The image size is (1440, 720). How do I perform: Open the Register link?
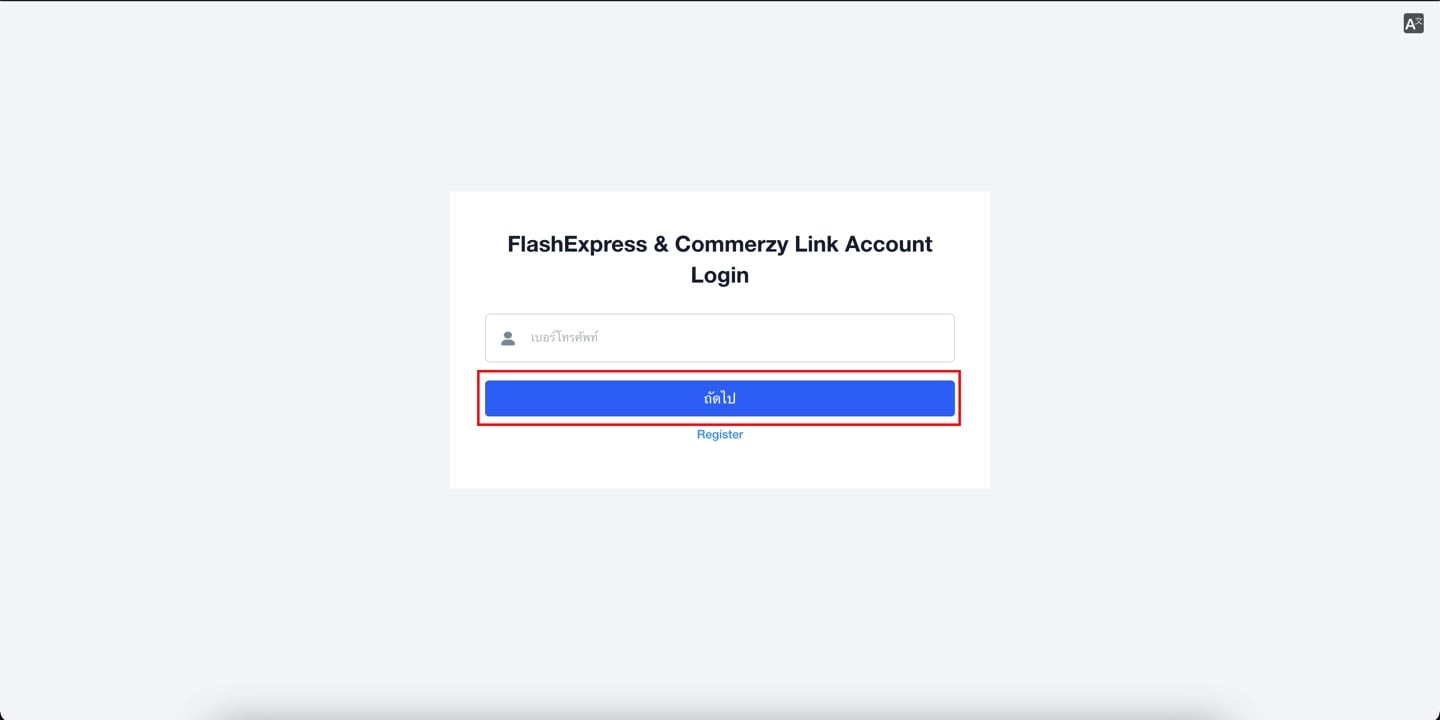pyautogui.click(x=720, y=434)
